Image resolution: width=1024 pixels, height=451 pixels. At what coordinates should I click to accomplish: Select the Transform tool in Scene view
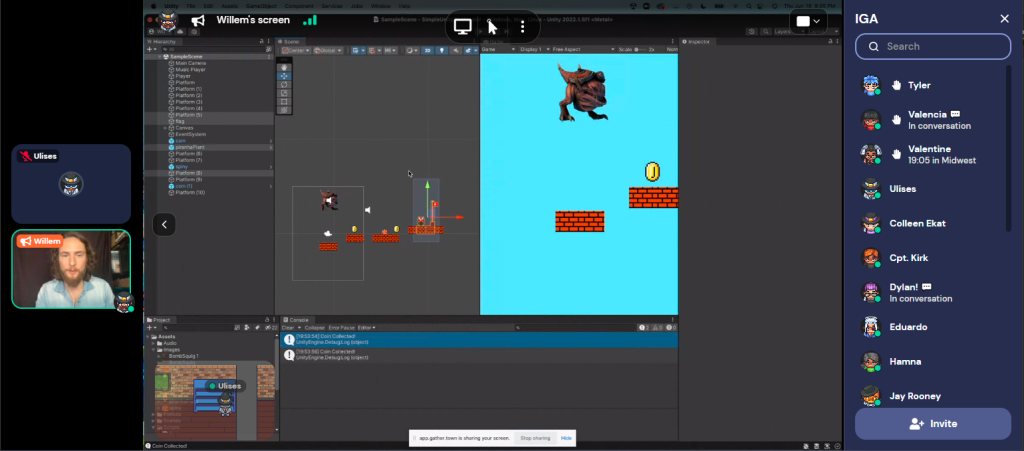point(283,110)
